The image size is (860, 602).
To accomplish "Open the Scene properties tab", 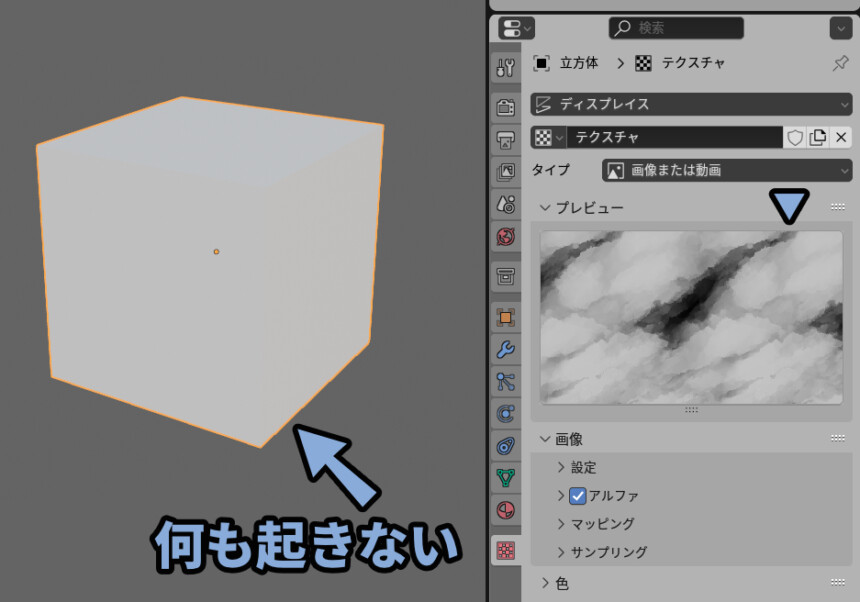I will pyautogui.click(x=505, y=205).
